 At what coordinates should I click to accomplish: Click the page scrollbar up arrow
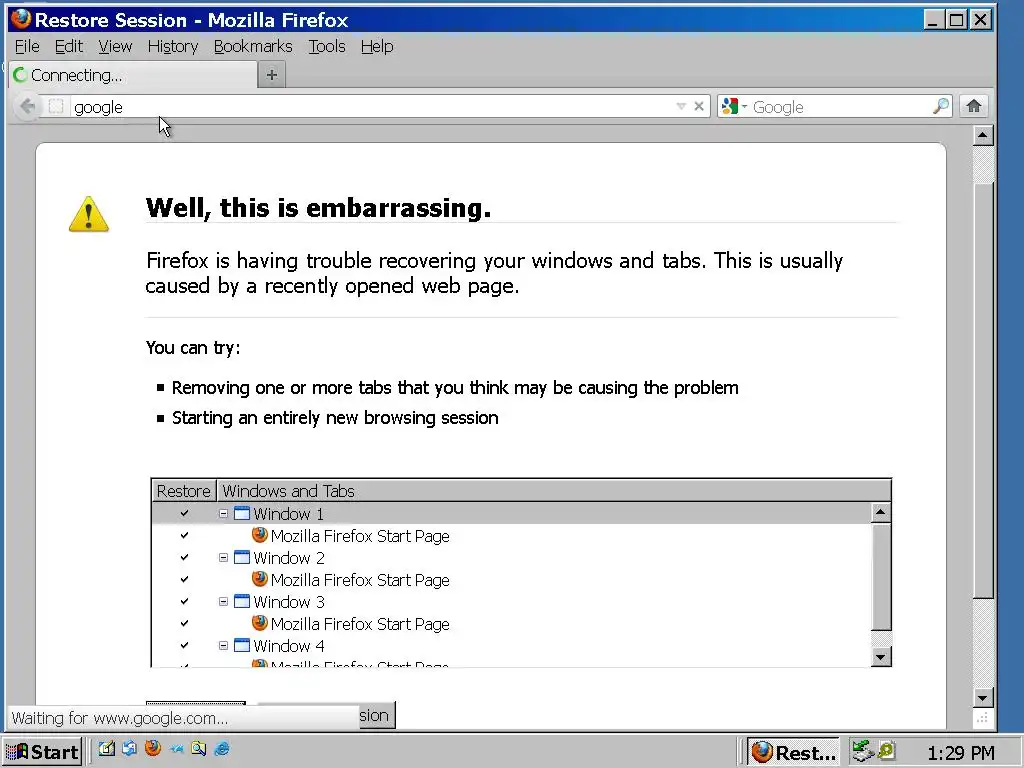pyautogui.click(x=983, y=135)
